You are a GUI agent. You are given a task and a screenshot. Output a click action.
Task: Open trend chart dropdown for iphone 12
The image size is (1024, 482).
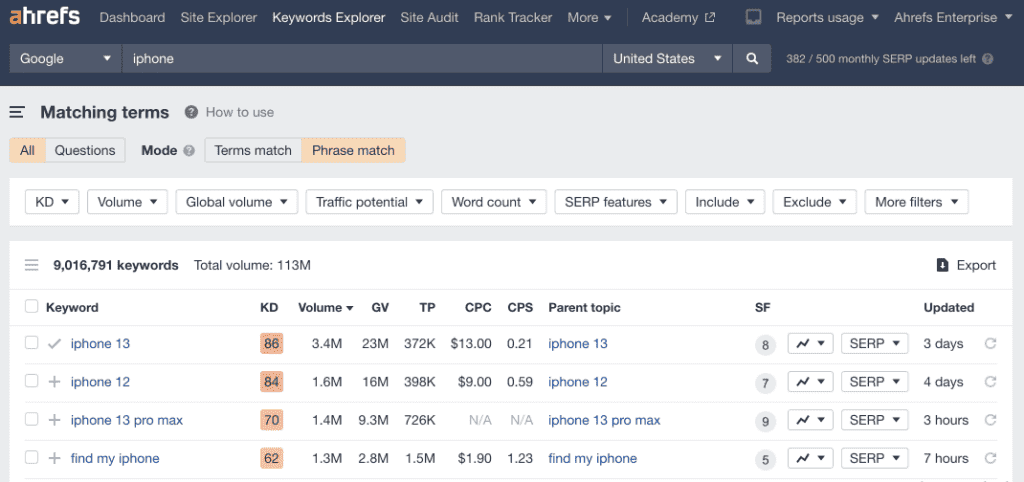[810, 381]
